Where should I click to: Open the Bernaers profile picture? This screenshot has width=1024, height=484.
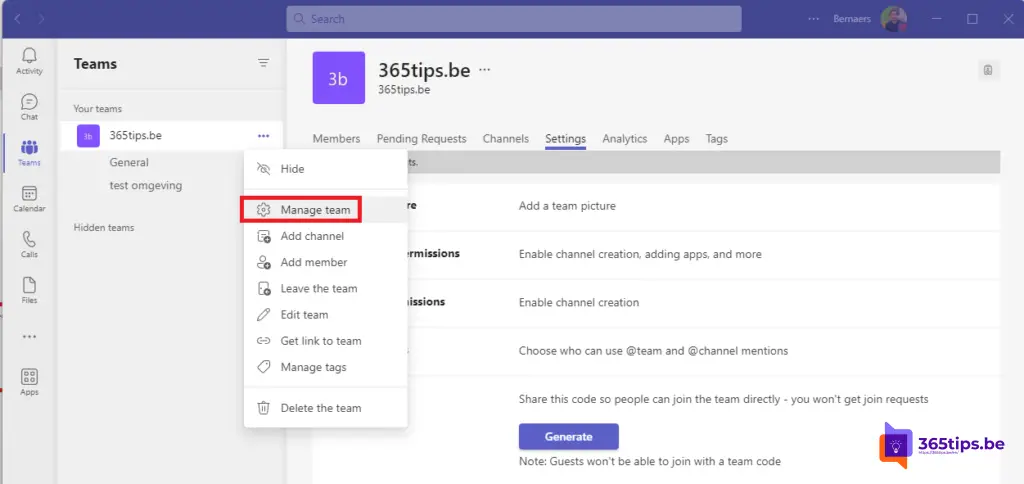[893, 19]
